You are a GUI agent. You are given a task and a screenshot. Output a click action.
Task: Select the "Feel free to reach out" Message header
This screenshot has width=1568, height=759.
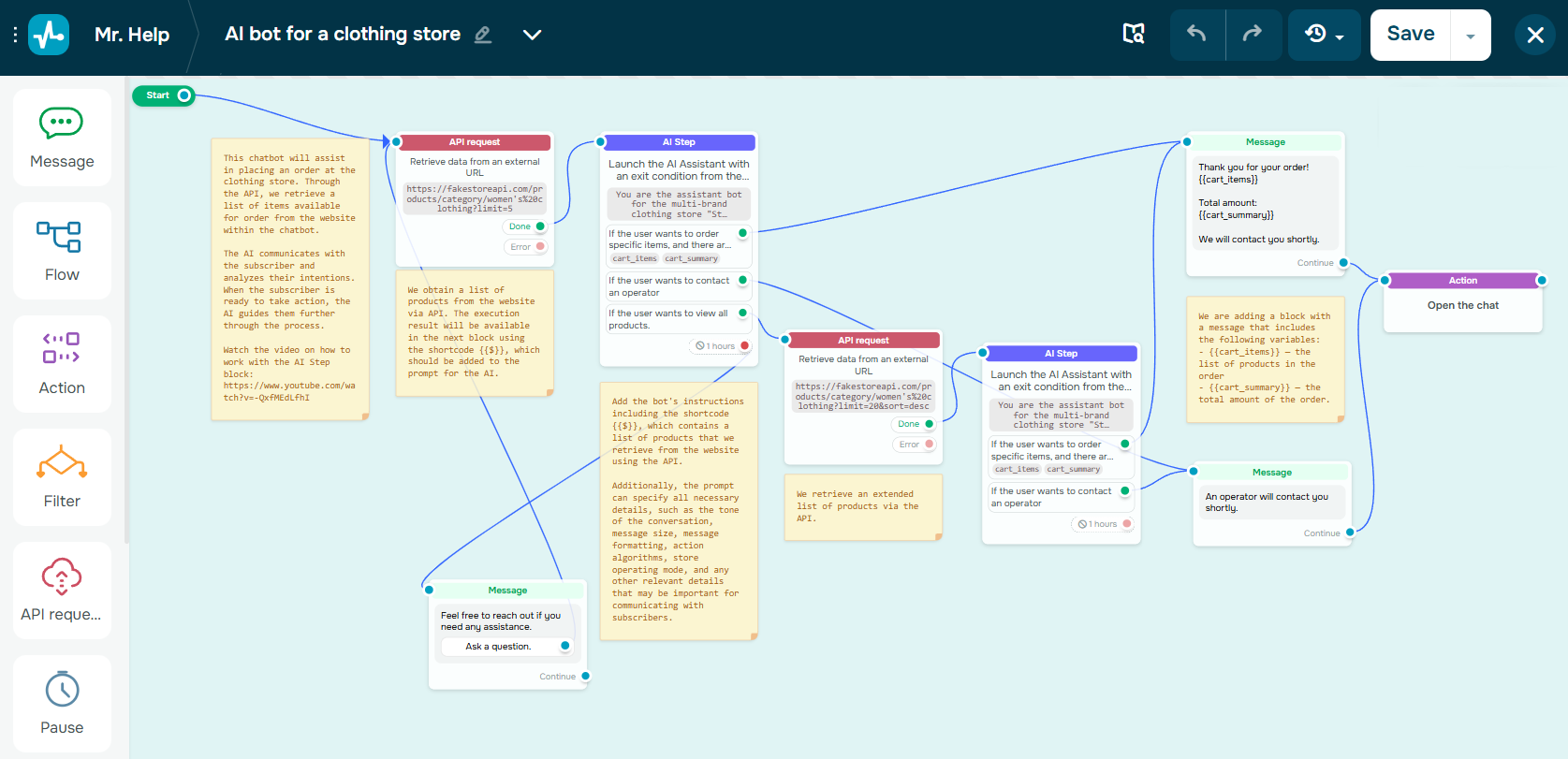(507, 591)
